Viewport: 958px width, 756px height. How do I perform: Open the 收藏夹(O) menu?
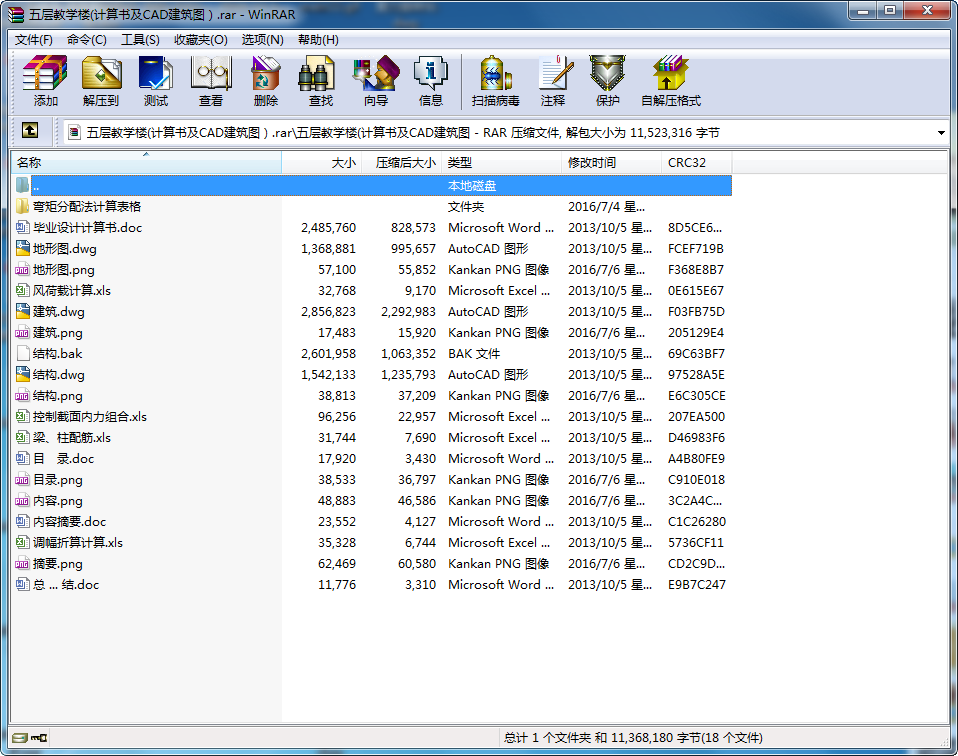(200, 40)
